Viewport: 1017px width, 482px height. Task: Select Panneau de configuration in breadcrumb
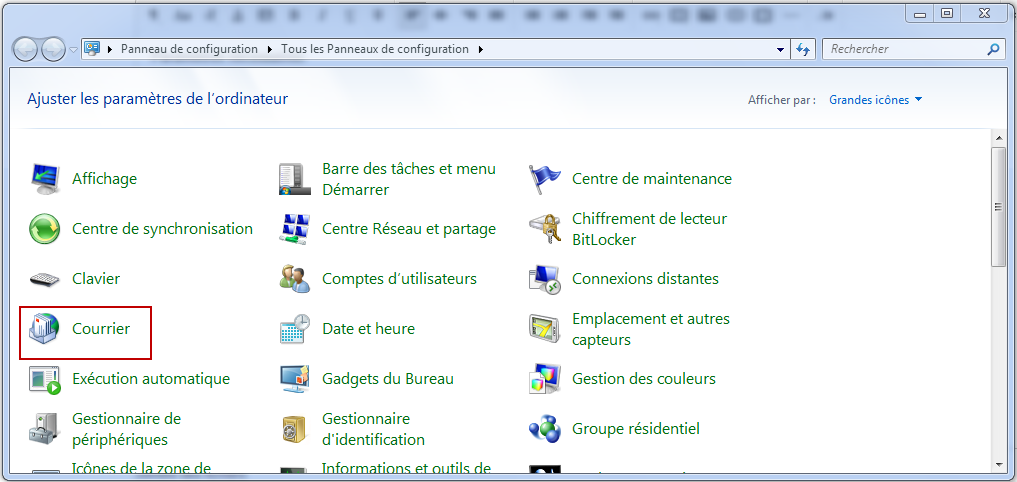click(x=189, y=49)
